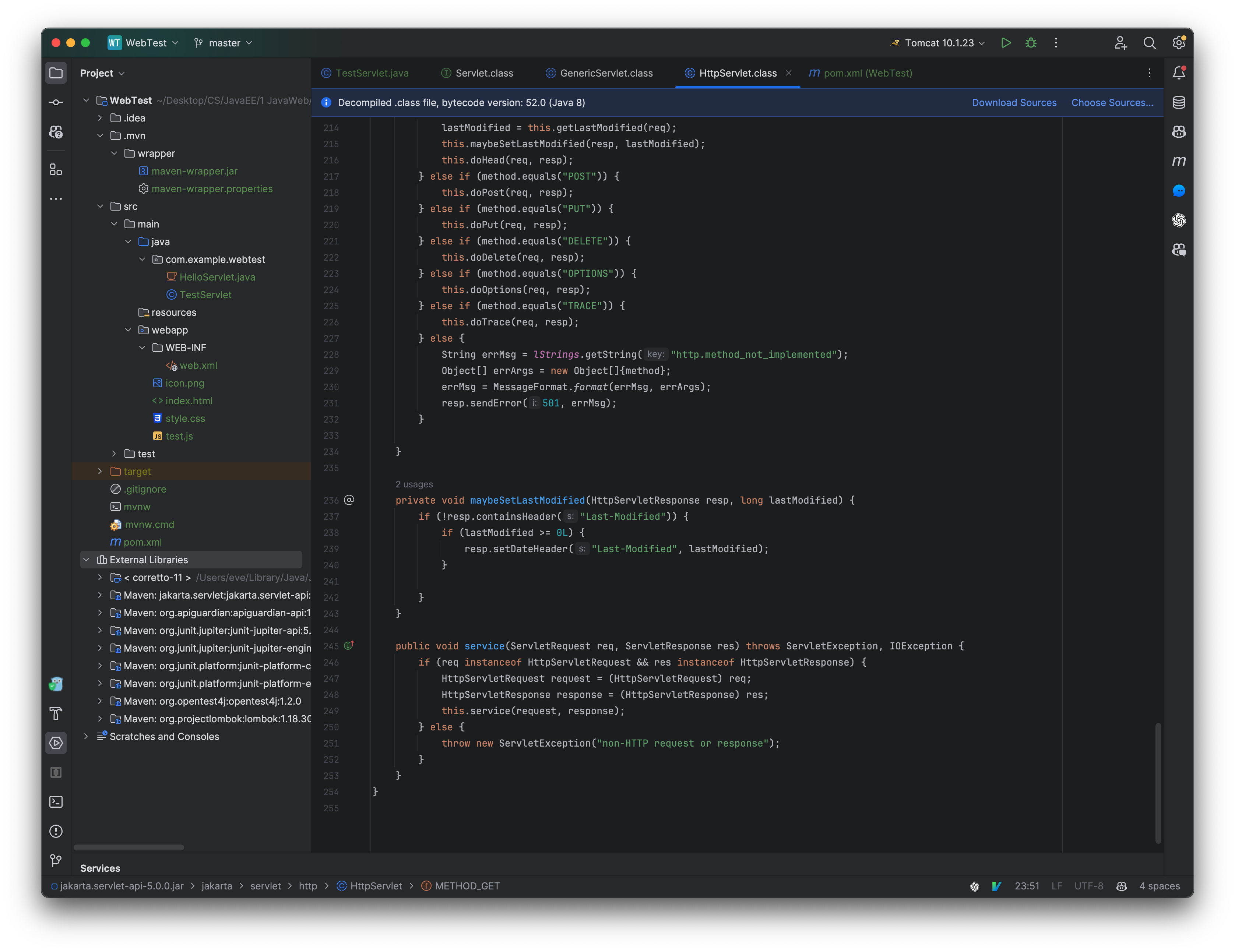Toggle the Services tool window icon
This screenshot has height=952, width=1235.
(x=56, y=743)
